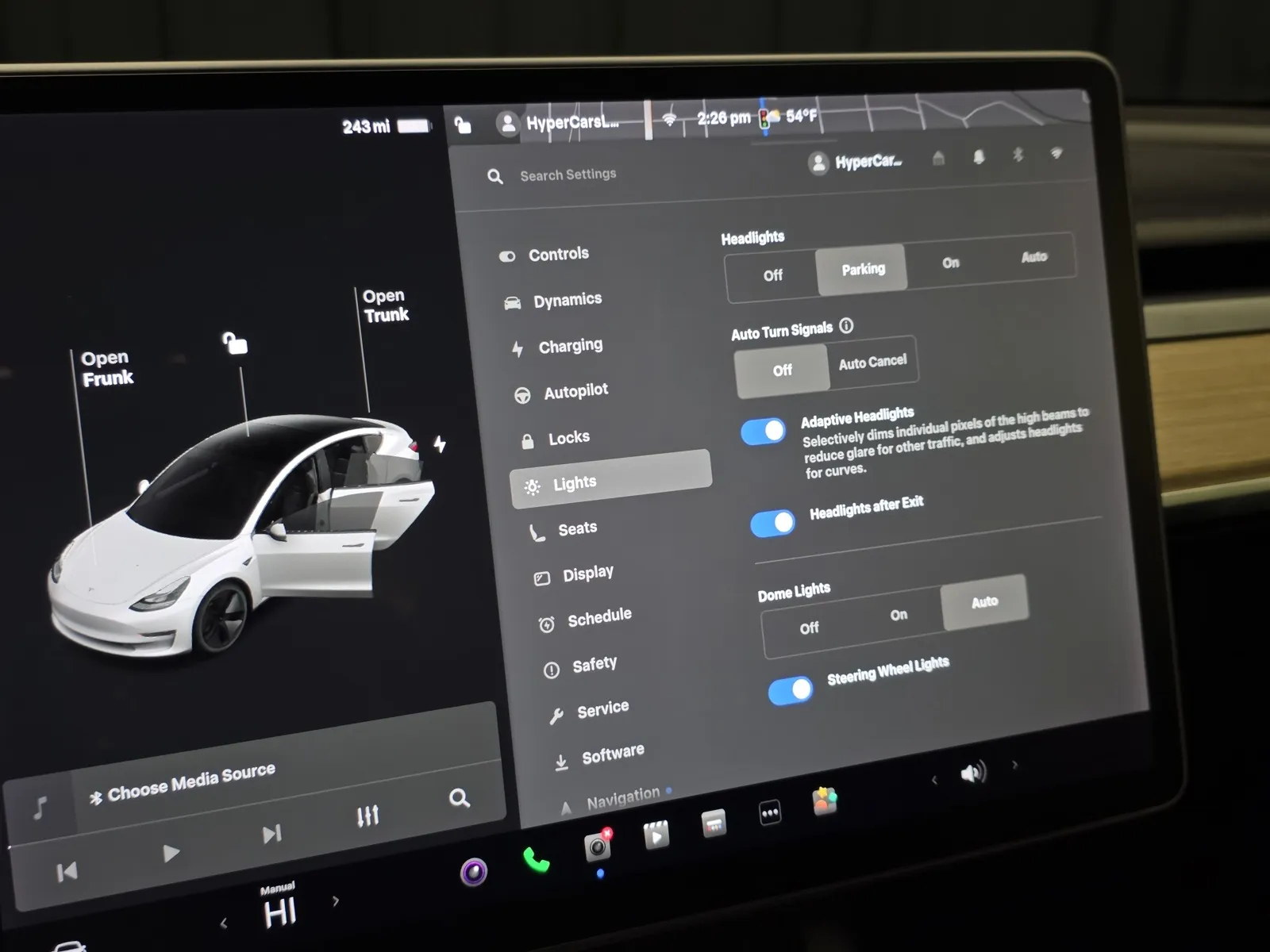Tap the notification bell icon

click(x=979, y=157)
